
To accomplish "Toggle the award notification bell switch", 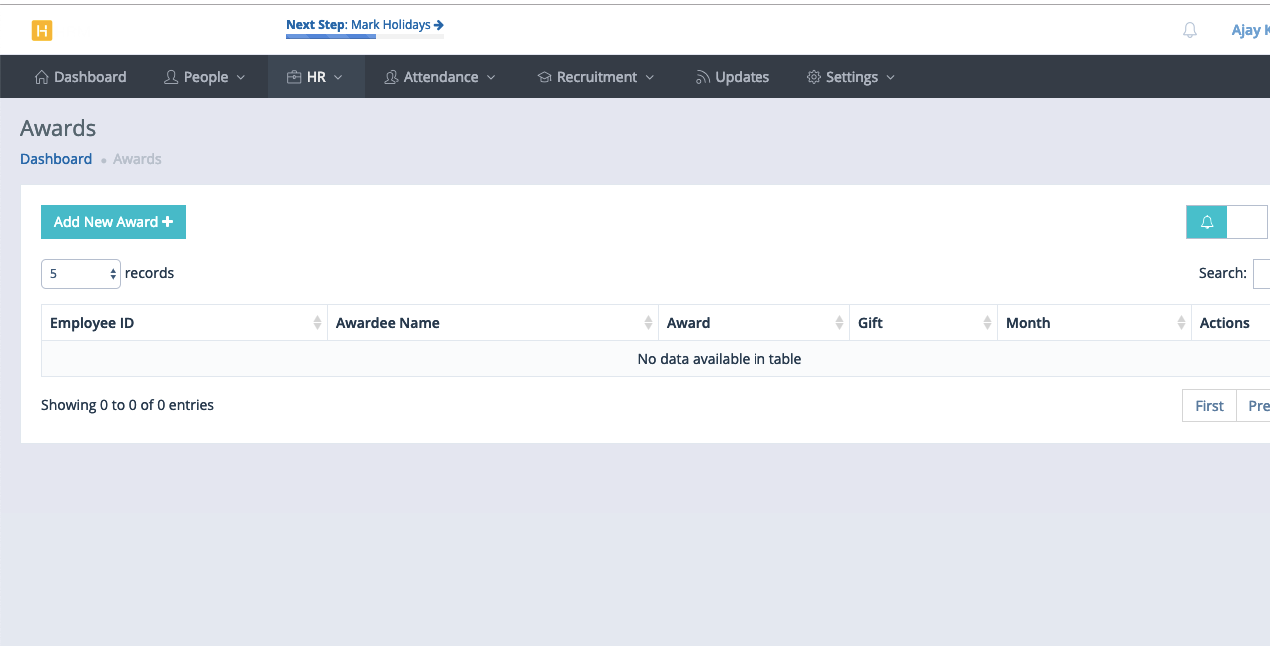I will tap(1226, 222).
